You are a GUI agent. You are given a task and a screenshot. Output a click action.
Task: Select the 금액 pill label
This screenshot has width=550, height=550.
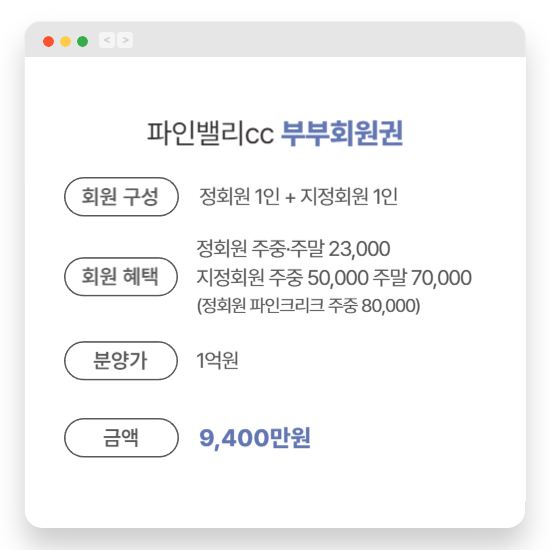click(x=121, y=438)
